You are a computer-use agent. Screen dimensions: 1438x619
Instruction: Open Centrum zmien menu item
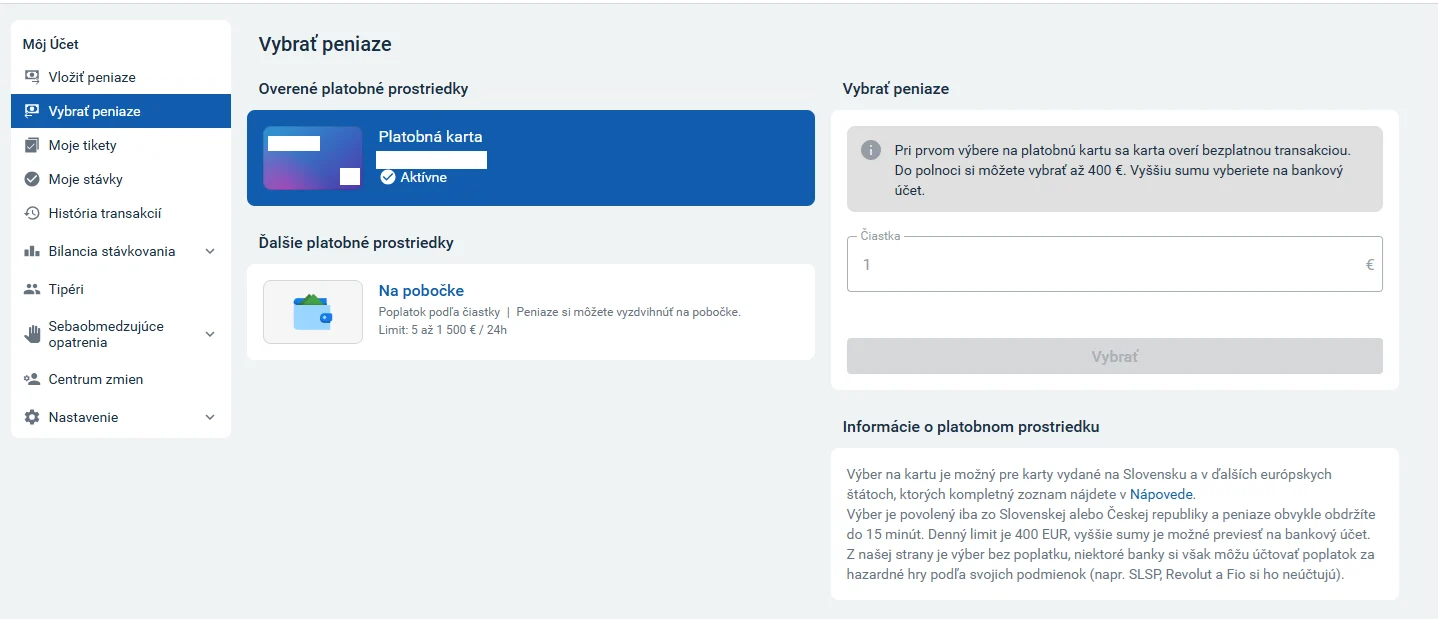(121, 379)
